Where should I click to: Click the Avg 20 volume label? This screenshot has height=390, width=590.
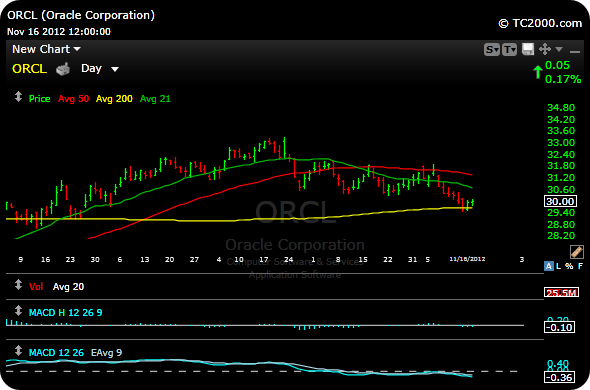68,286
